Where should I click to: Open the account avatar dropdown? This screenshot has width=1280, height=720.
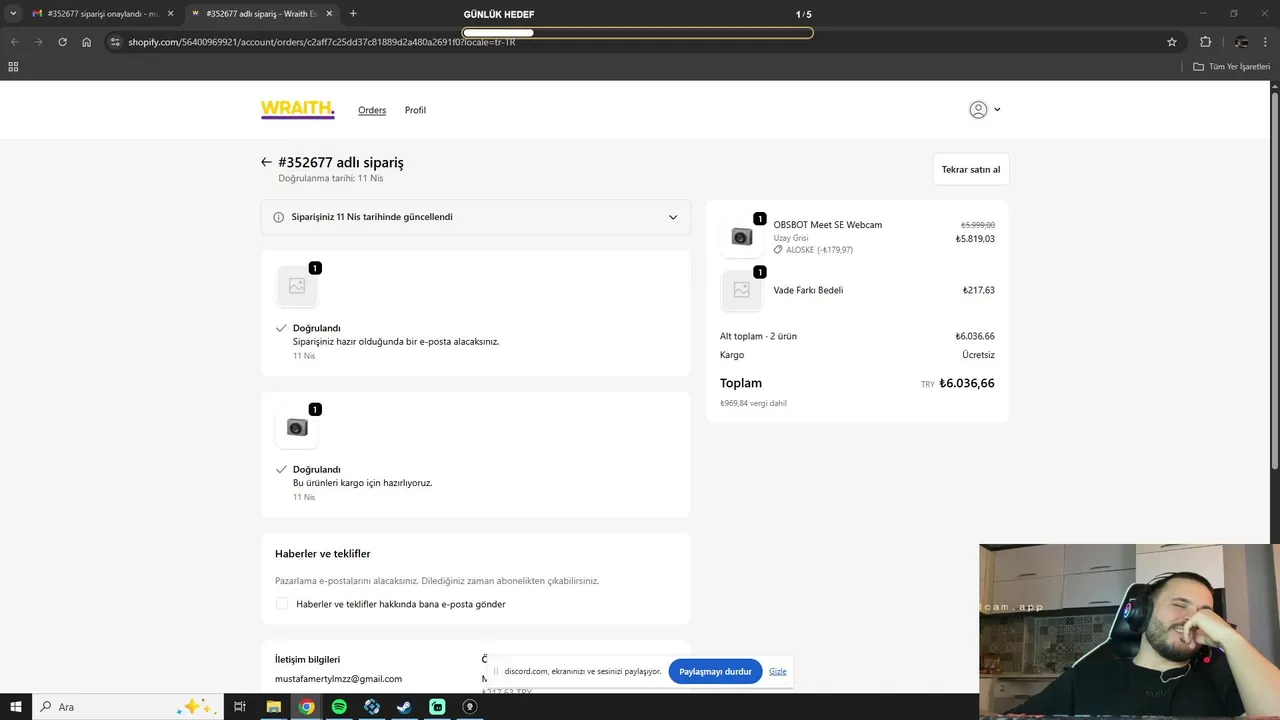[985, 110]
